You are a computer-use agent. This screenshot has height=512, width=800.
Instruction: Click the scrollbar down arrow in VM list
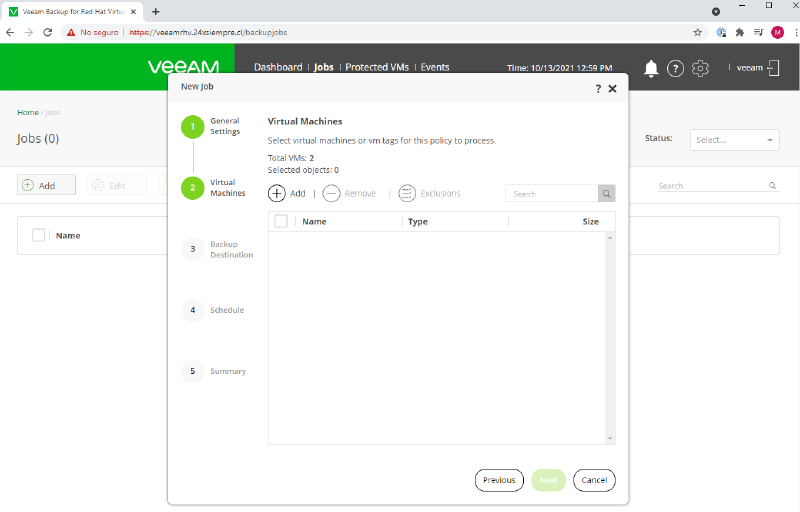[x=610, y=439]
